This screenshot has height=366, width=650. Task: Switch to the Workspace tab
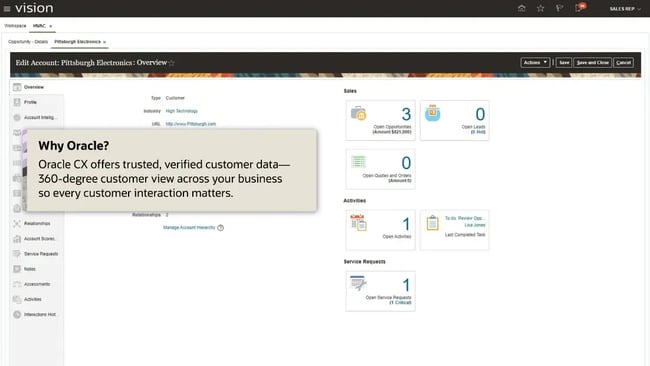point(15,26)
